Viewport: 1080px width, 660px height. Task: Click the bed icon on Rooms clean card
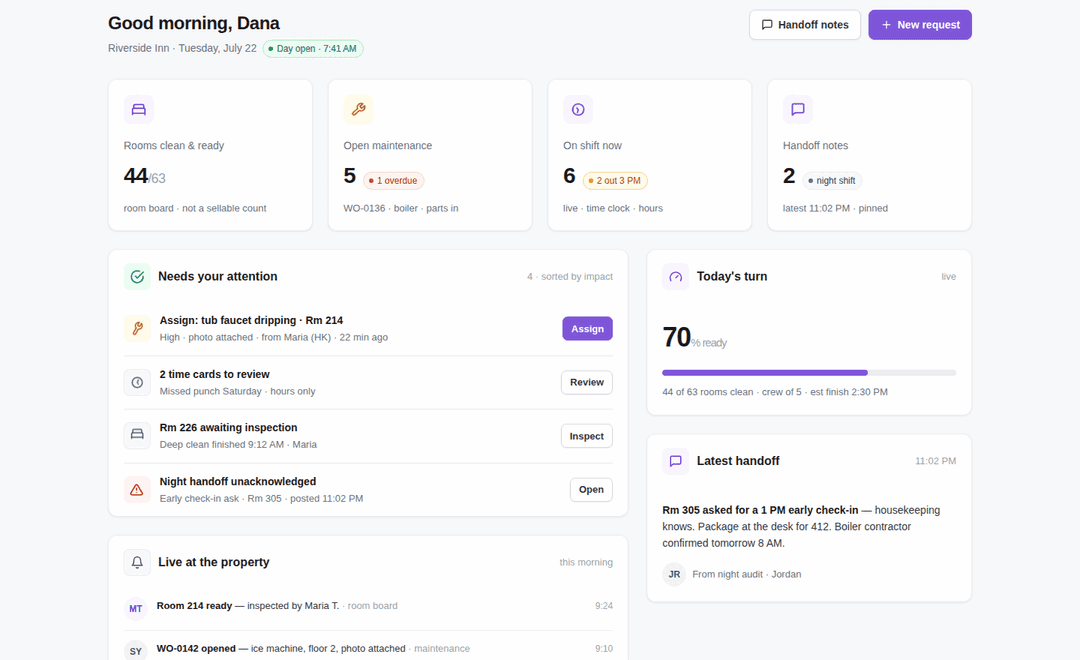coord(138,110)
